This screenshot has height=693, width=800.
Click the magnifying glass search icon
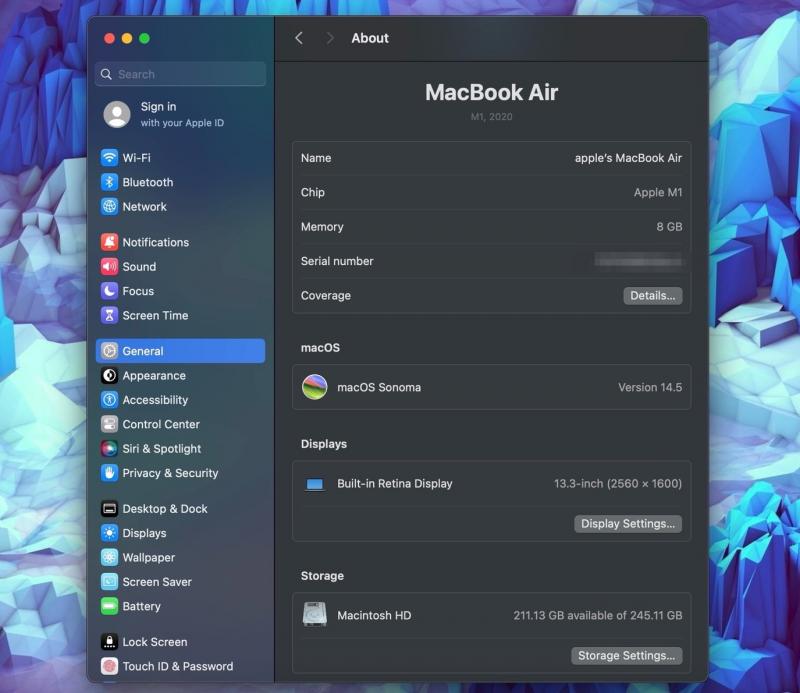pyautogui.click(x=106, y=75)
